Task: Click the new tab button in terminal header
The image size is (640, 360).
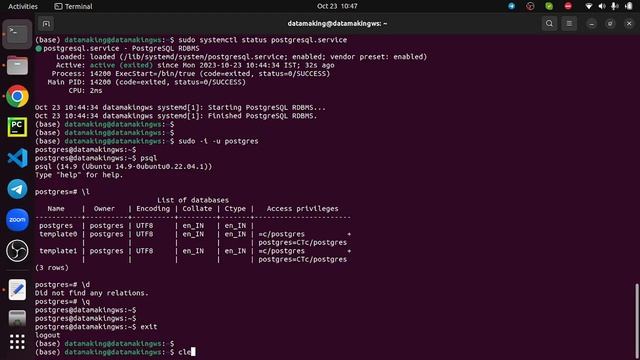Action: (x=46, y=24)
